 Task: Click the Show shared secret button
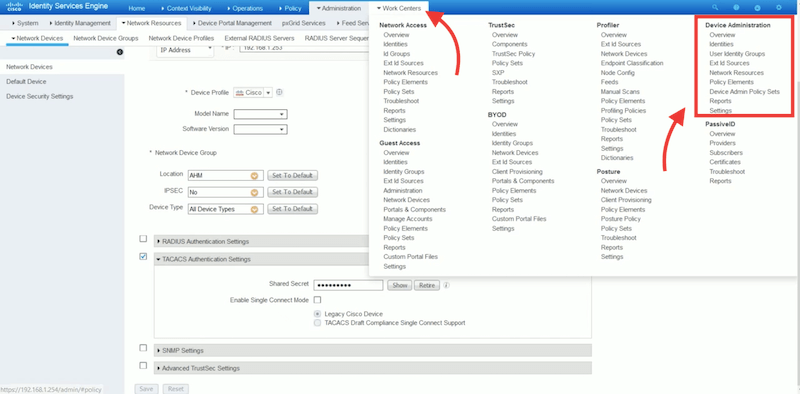pyautogui.click(x=399, y=285)
